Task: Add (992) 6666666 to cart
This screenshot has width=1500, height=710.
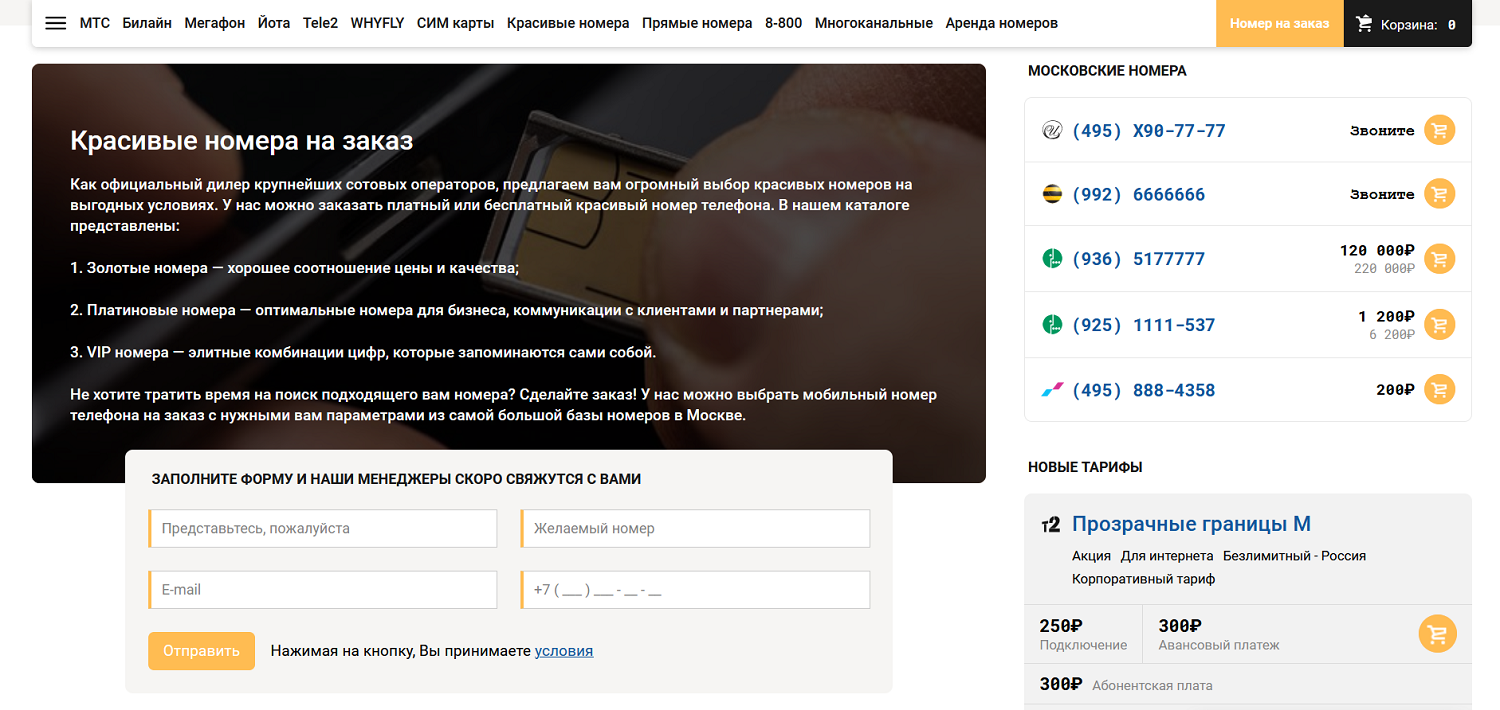Action: click(1439, 194)
